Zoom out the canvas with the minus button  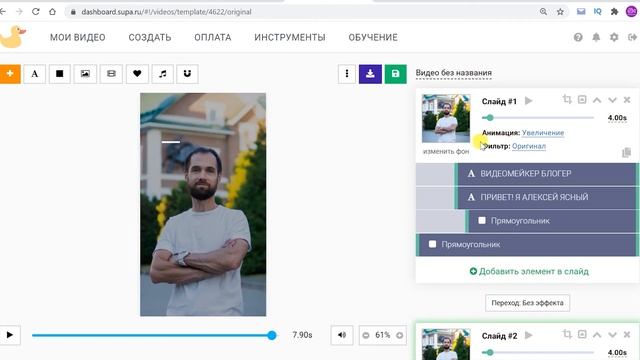click(x=366, y=336)
